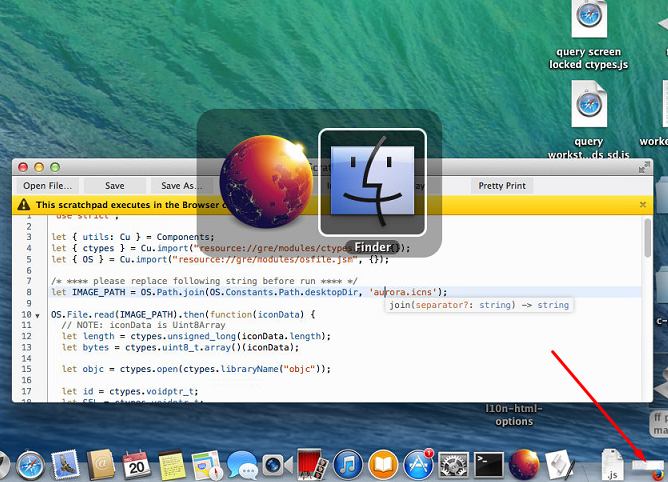Click the warning triangle icon in yellow bar
The image size is (668, 482).
tap(24, 205)
